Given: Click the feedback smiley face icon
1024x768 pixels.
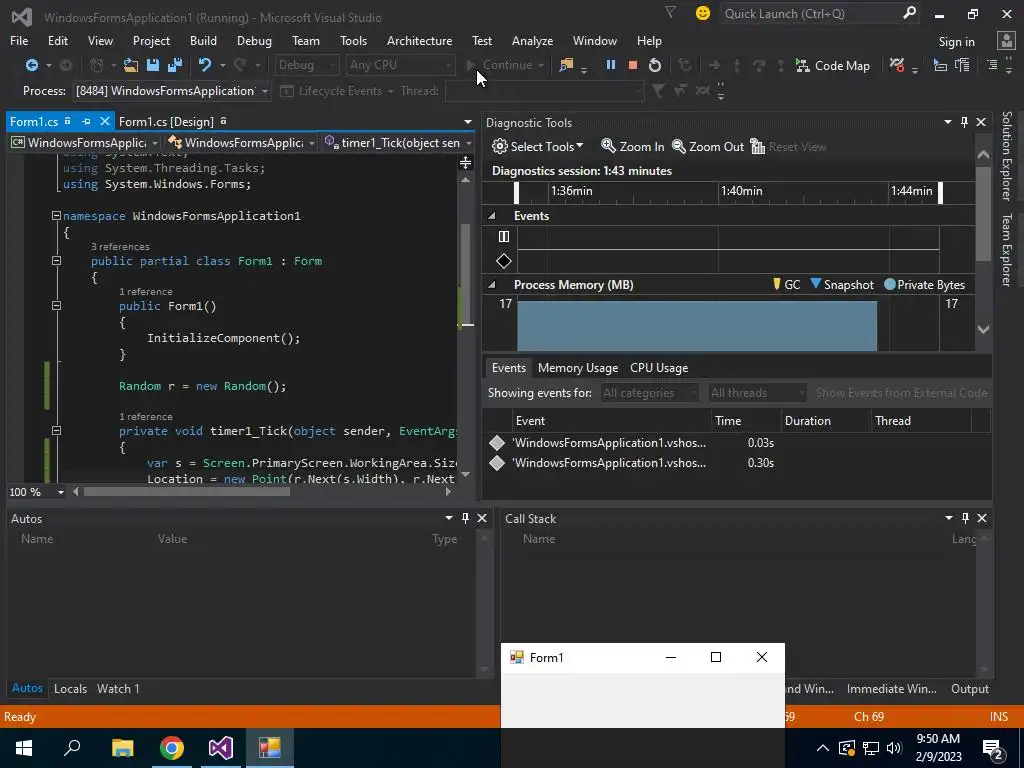Looking at the screenshot, I should (x=703, y=13).
